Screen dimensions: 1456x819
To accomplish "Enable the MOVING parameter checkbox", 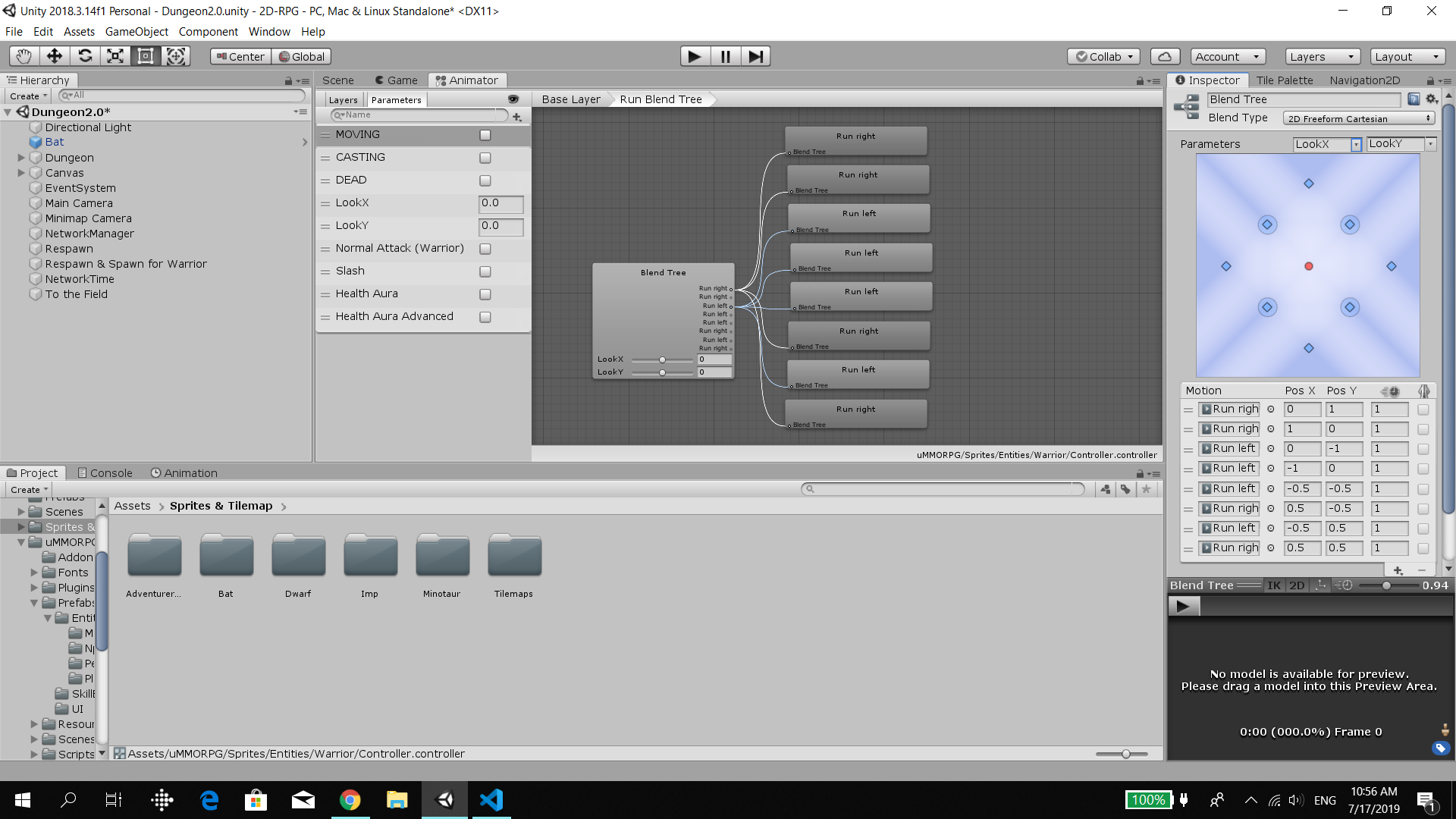I will pos(485,135).
